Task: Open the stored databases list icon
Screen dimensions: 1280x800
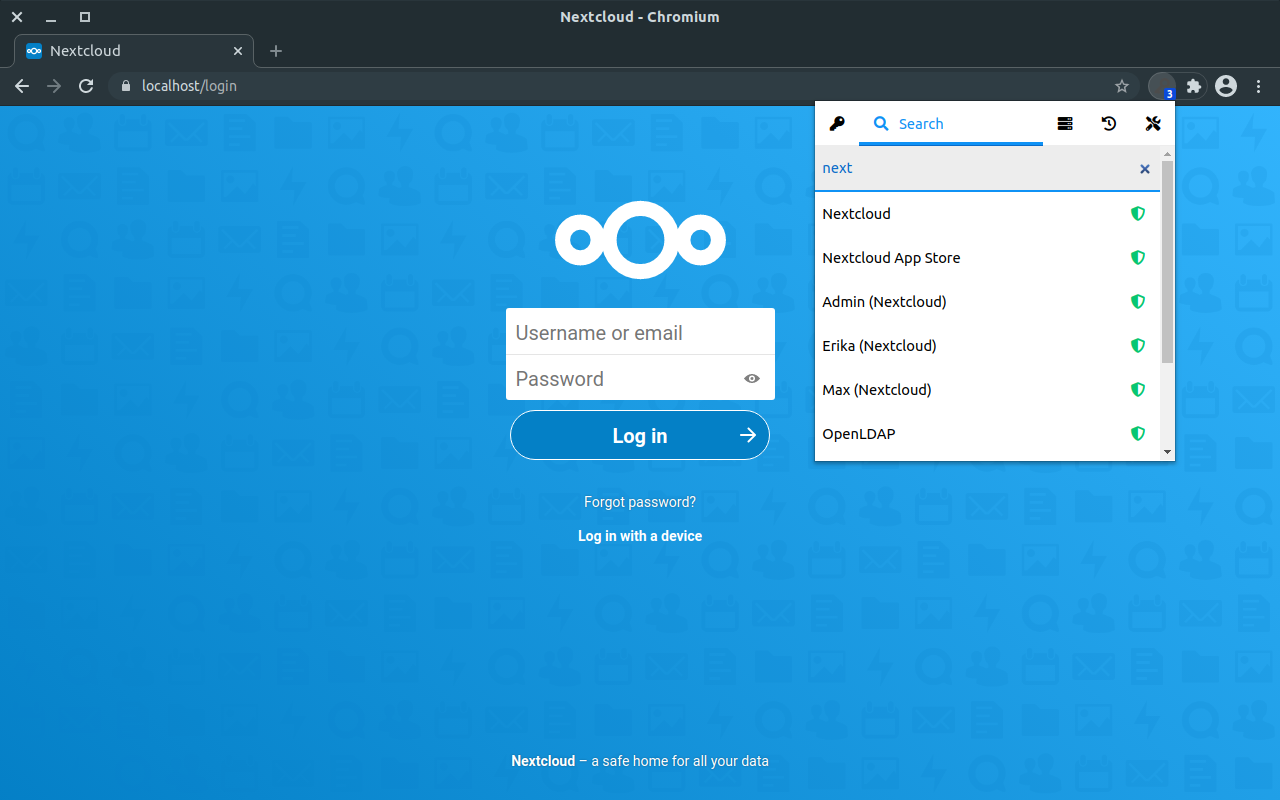Action: 1064,123
